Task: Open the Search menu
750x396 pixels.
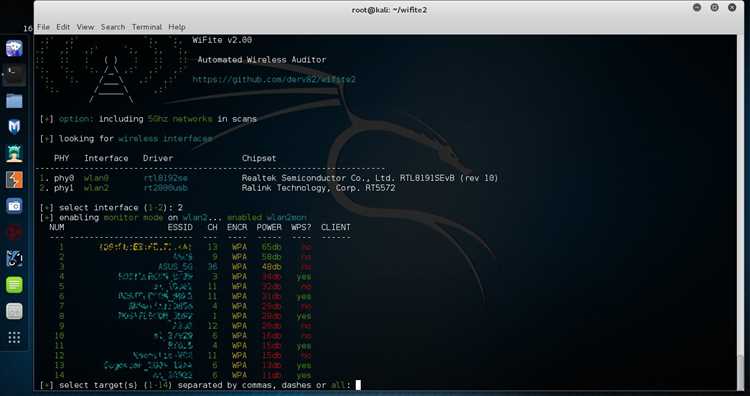Action: [113, 27]
